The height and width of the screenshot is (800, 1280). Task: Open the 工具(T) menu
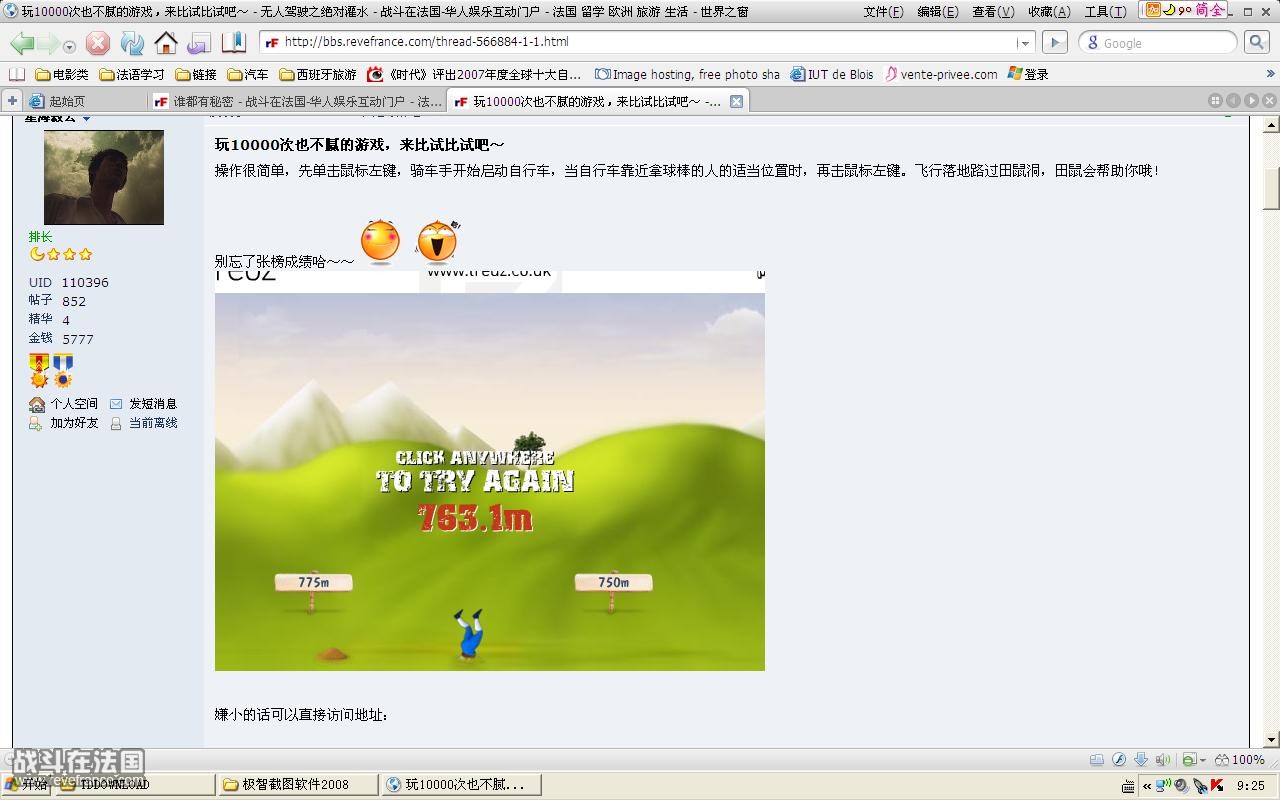[x=1105, y=11]
